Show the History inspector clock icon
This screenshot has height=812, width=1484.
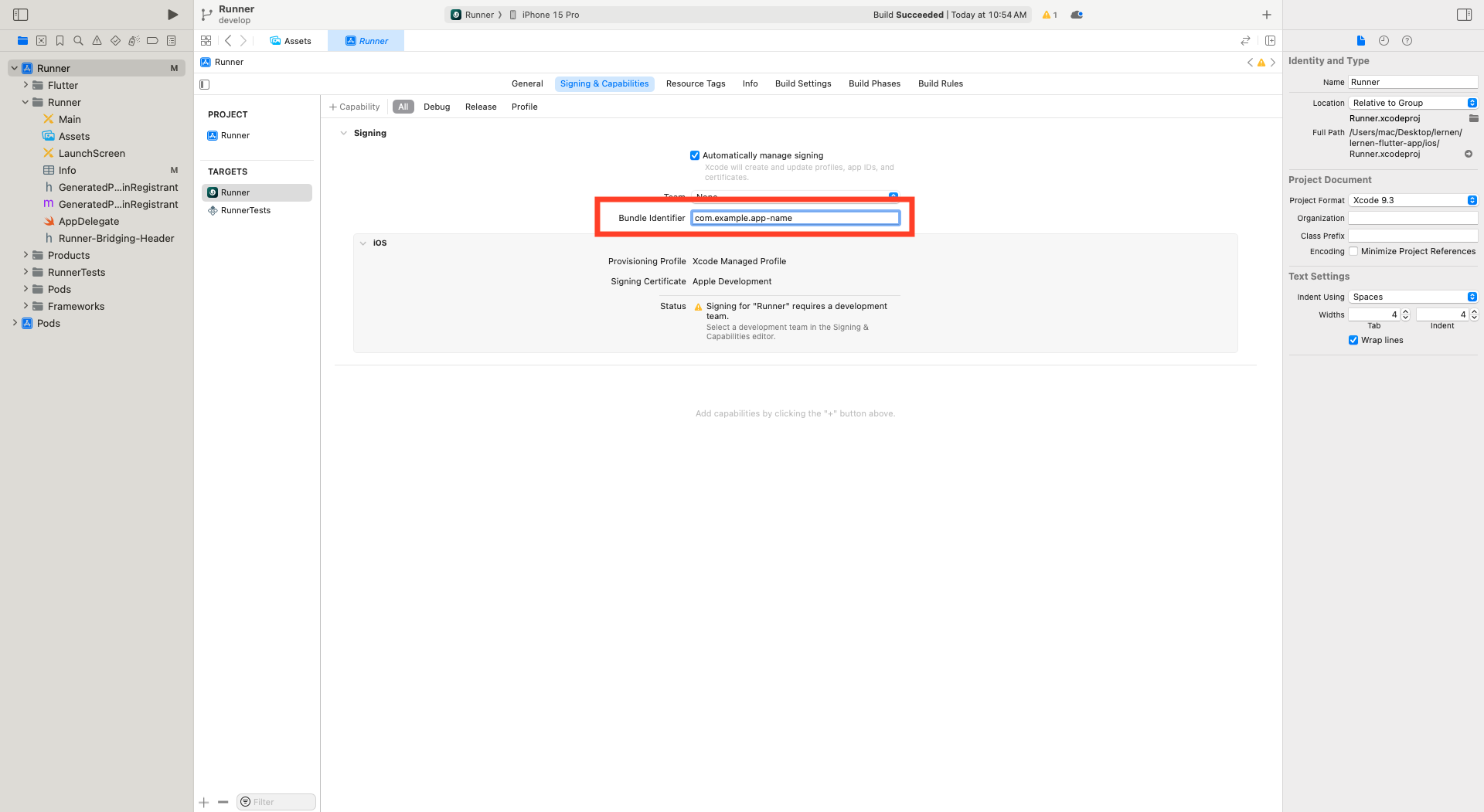click(x=1384, y=41)
